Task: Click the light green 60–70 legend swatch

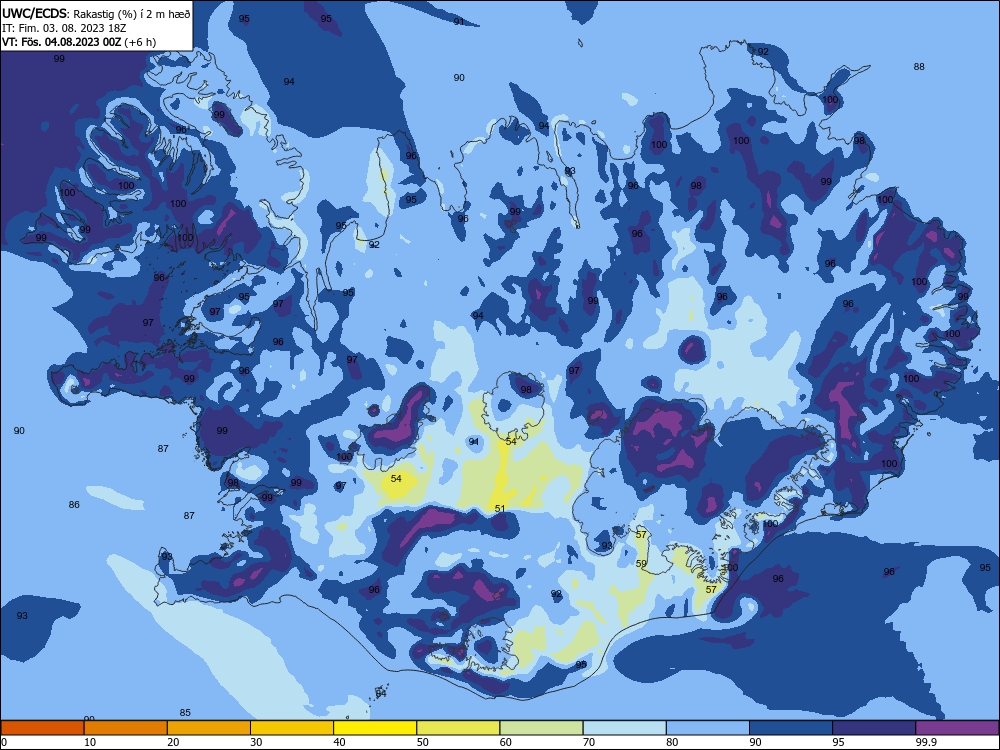Action: (541, 728)
